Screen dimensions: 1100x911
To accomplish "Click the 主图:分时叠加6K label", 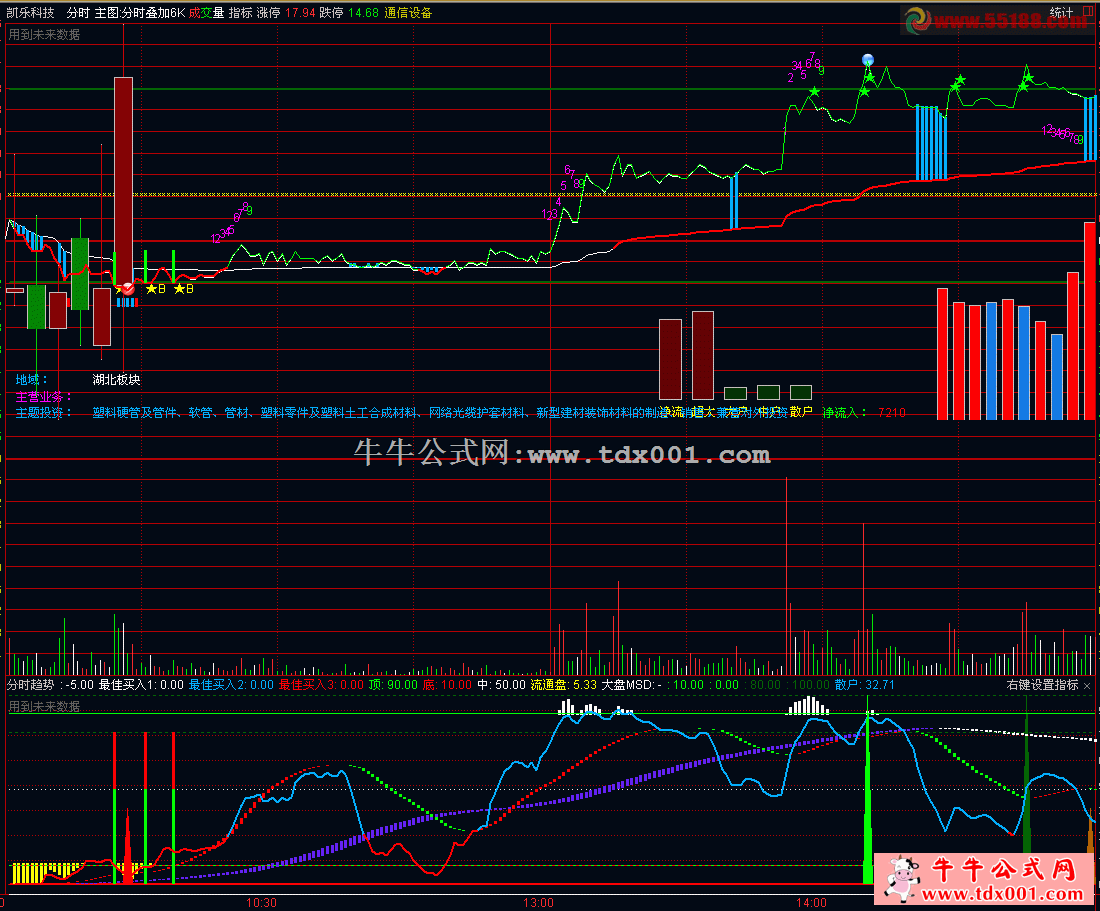I will 140,13.
